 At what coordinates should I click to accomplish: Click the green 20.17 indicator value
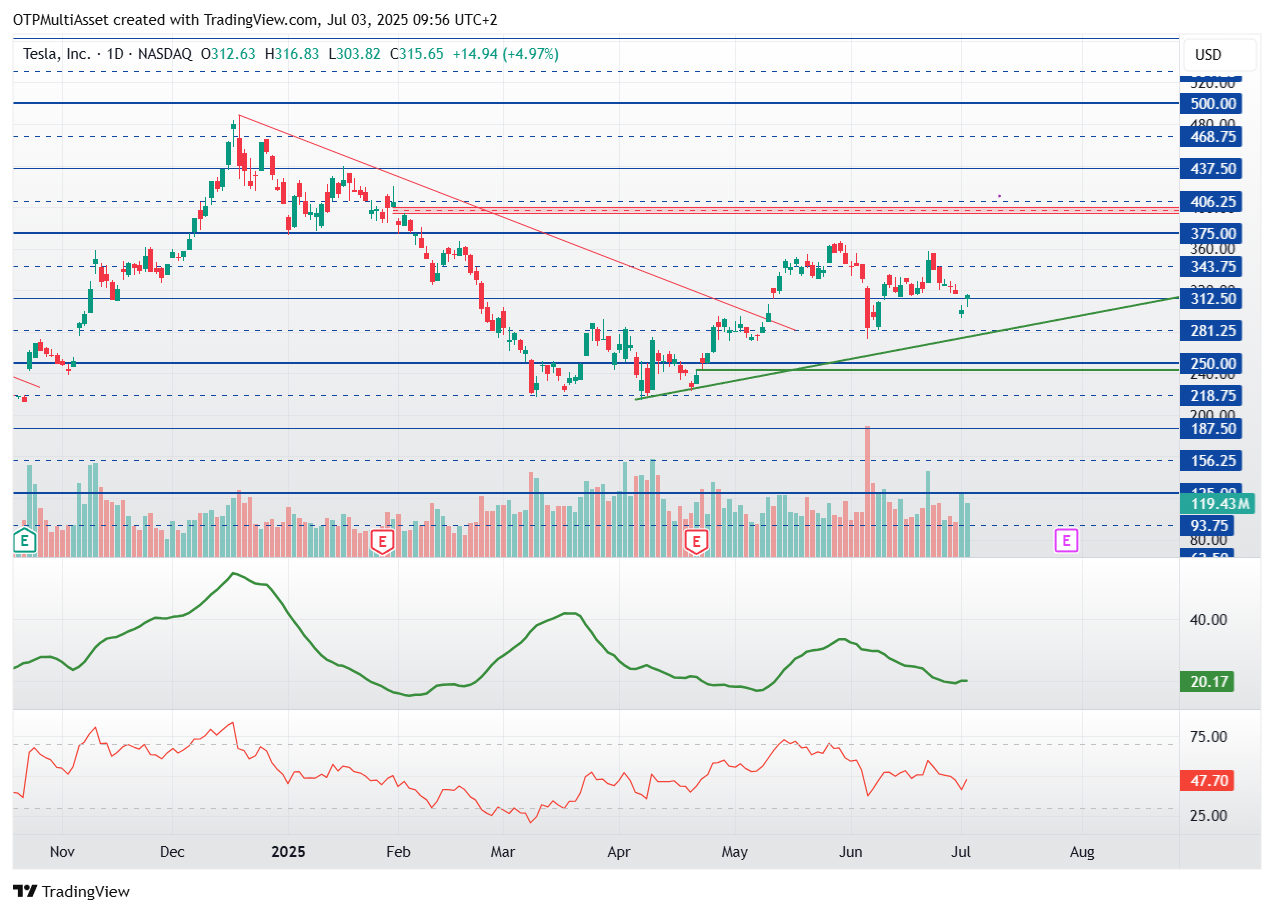(x=1207, y=682)
